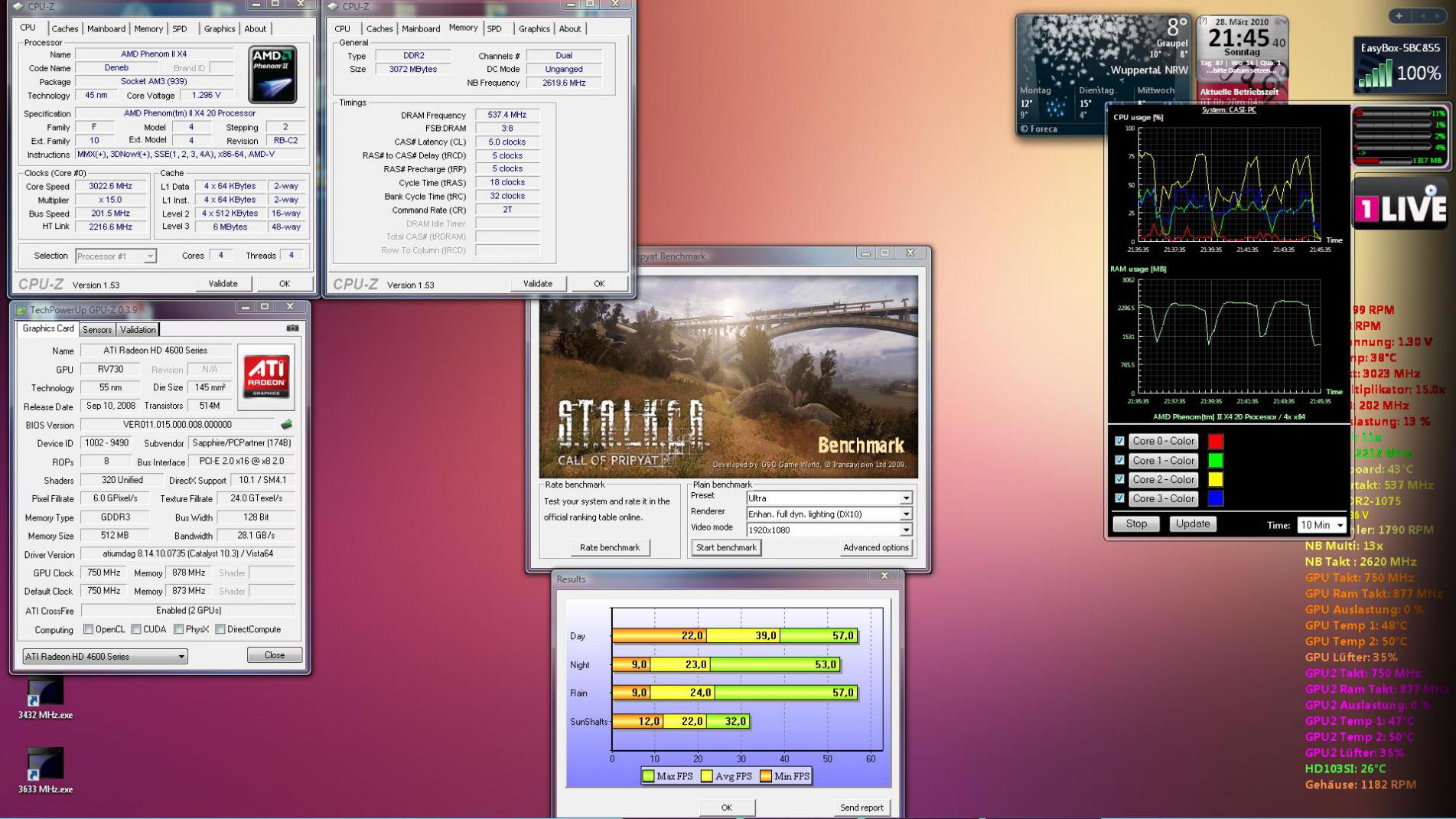Click the Stop button under the CPU graph
The image size is (1456, 819).
coord(1136,524)
